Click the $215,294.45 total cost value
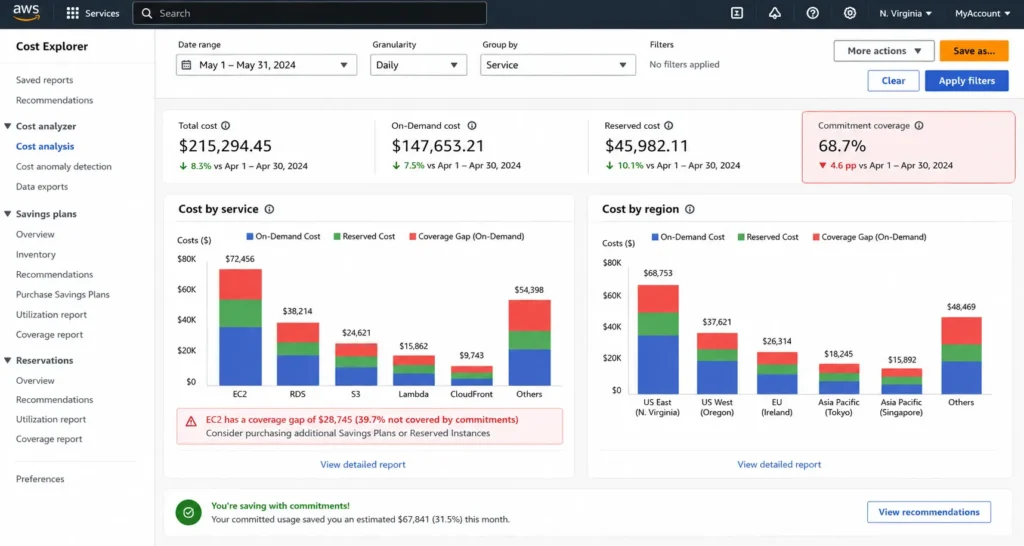Viewport: 1024px width, 546px height. tap(225, 146)
